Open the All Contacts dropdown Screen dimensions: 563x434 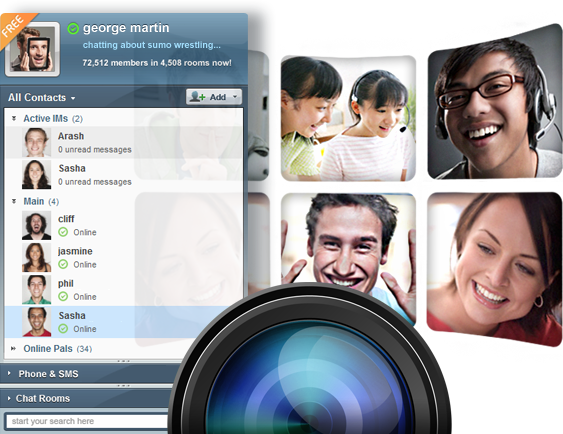pyautogui.click(x=42, y=98)
